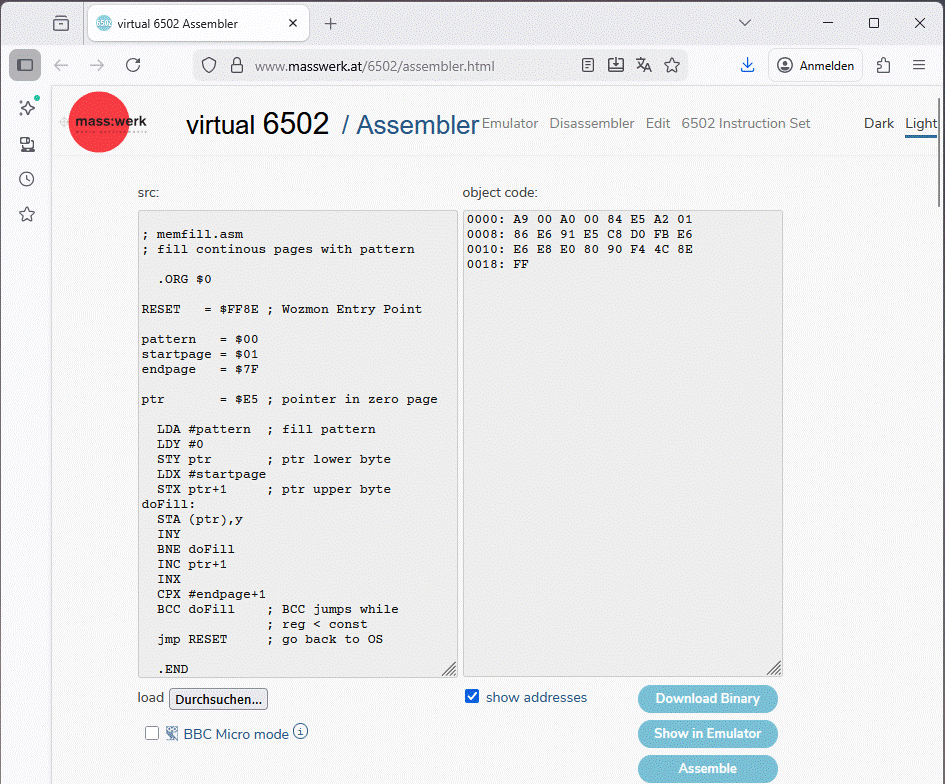The width and height of the screenshot is (945, 784).
Task: Open the browser hamburger application menu
Action: 919,65
